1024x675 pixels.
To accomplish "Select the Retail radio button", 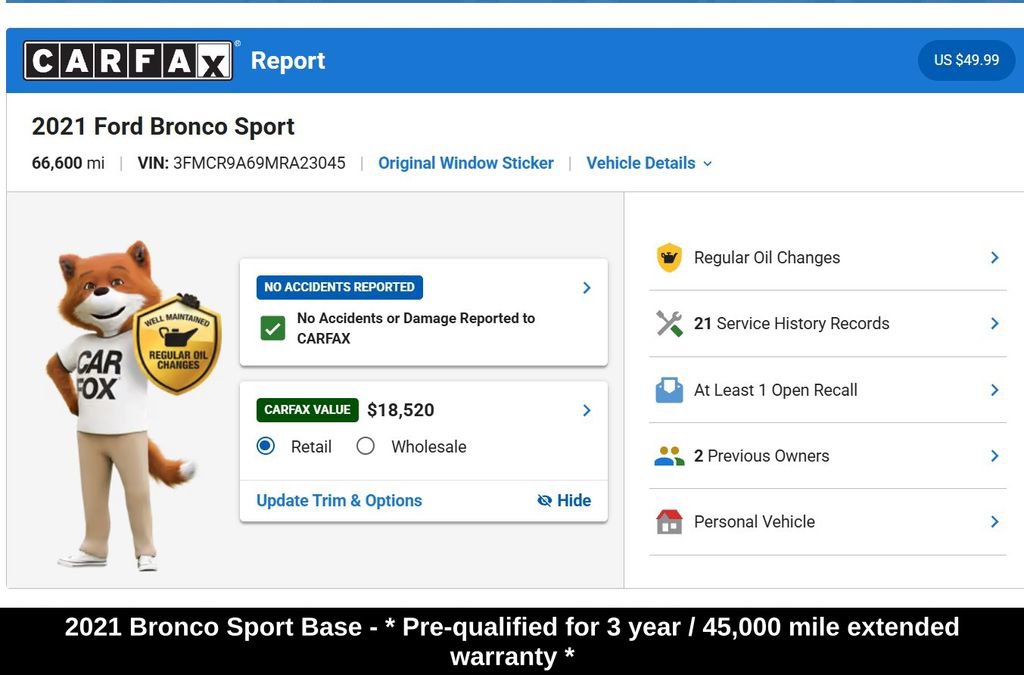I will pos(266,447).
